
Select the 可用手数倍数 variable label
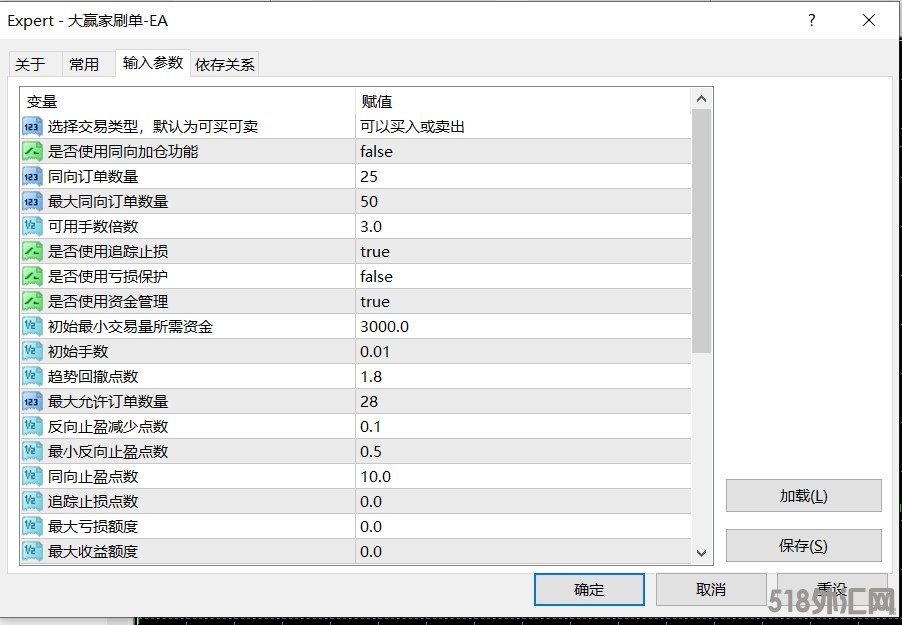pyautogui.click(x=93, y=226)
